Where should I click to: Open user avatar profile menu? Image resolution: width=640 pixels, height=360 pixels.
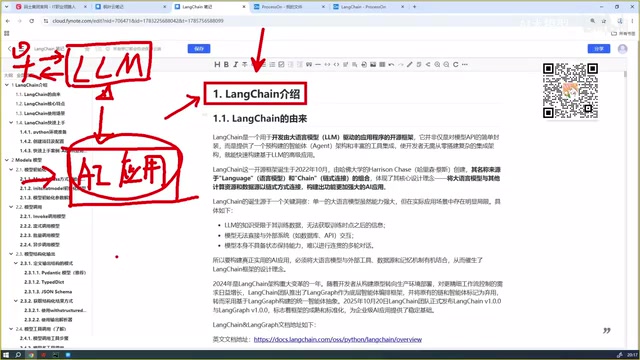(x=622, y=49)
